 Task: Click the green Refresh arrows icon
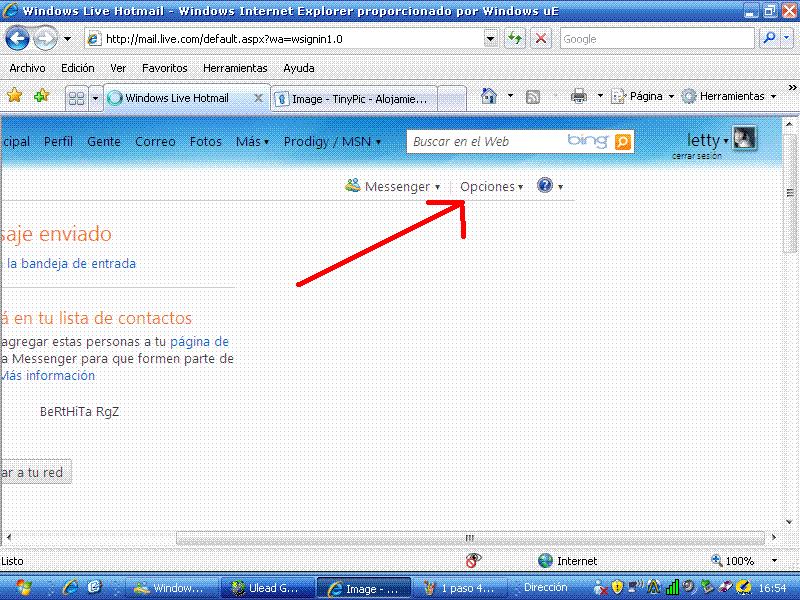515,39
